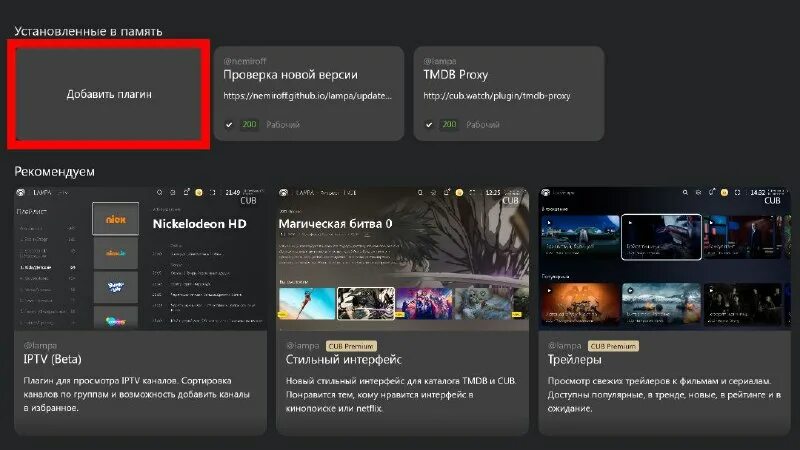This screenshot has height=450, width=800.
Task: Click the cub.watch tmdb-proxy URL text
Action: click(496, 95)
